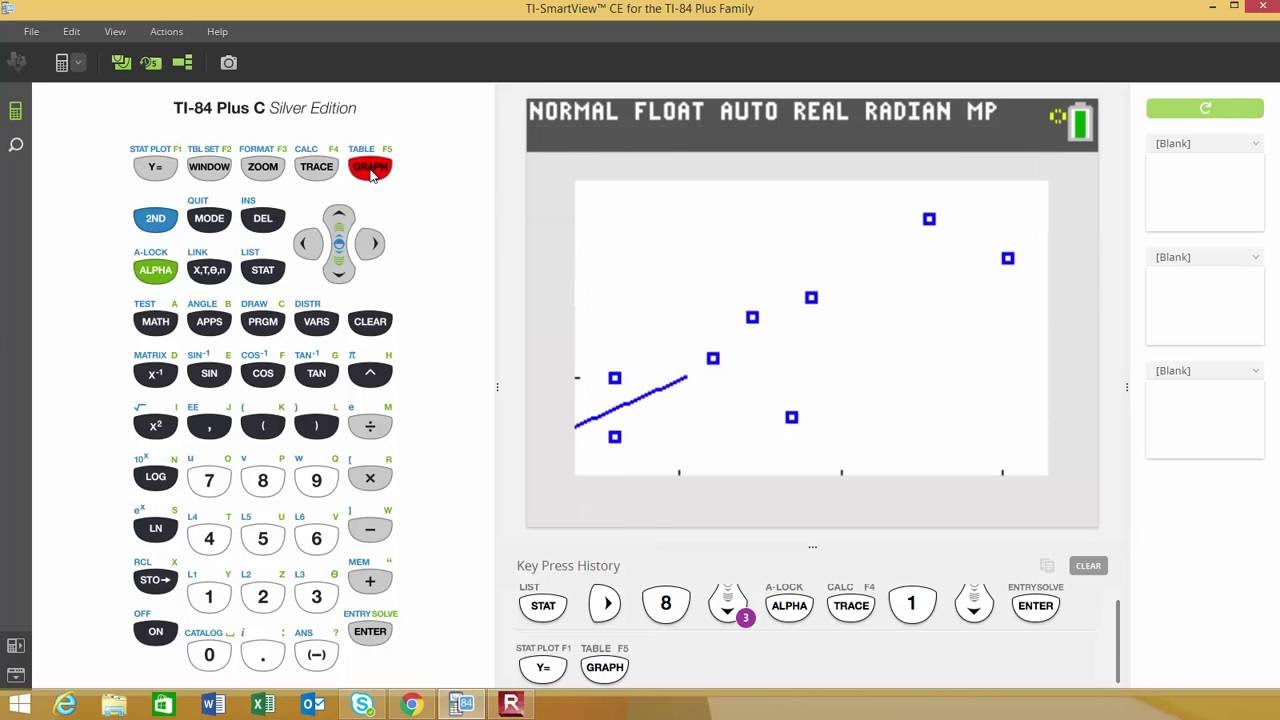Open the Edit menu

71,32
